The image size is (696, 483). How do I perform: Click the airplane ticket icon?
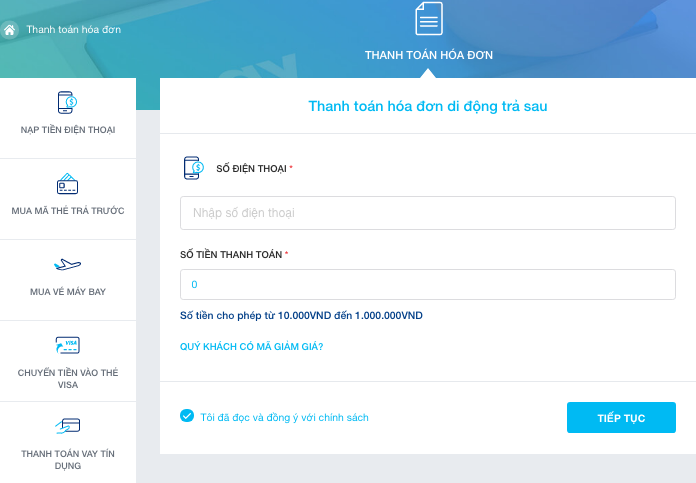pos(68,265)
